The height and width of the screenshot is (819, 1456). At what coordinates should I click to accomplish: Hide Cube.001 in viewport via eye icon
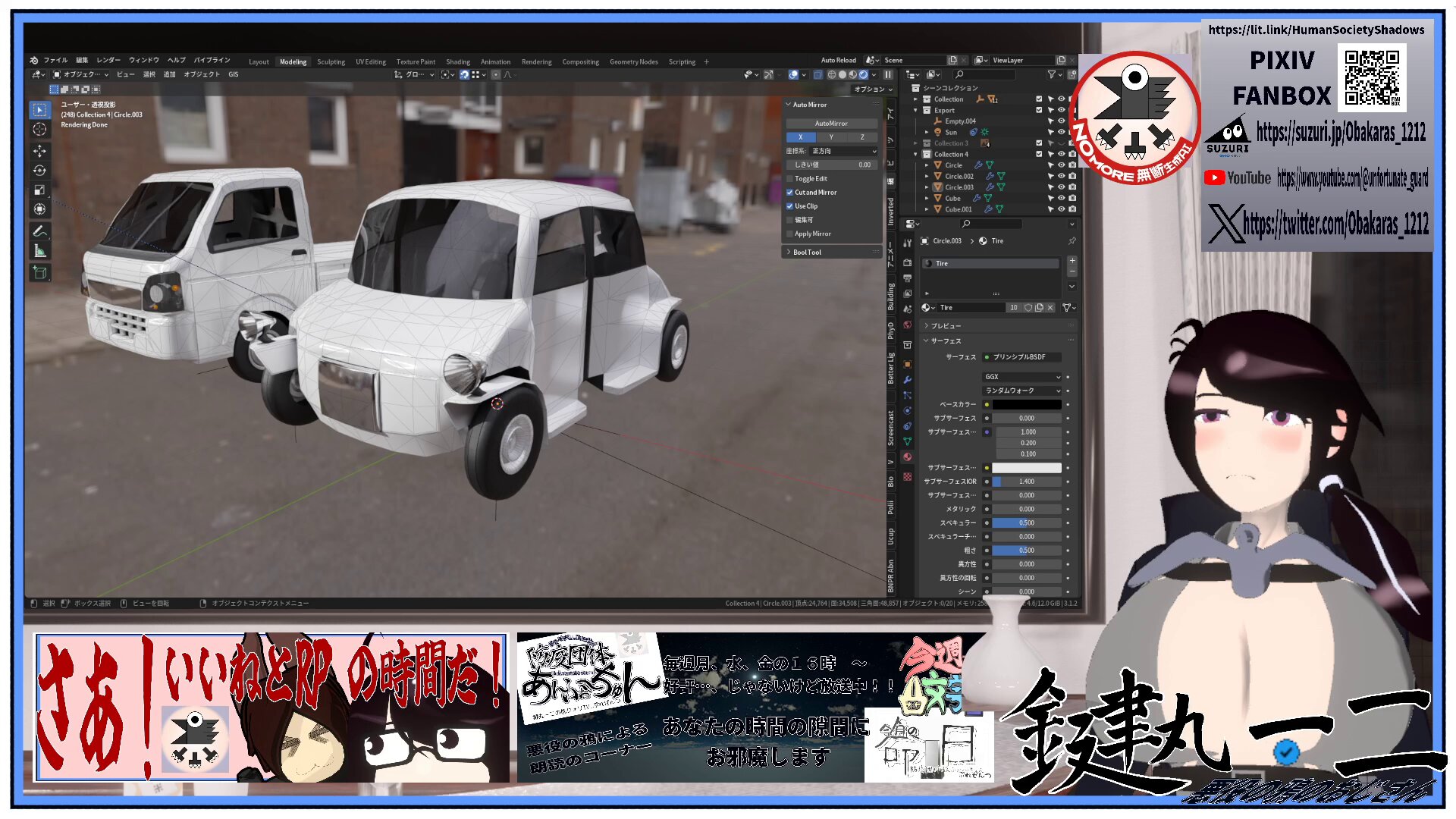1061,209
